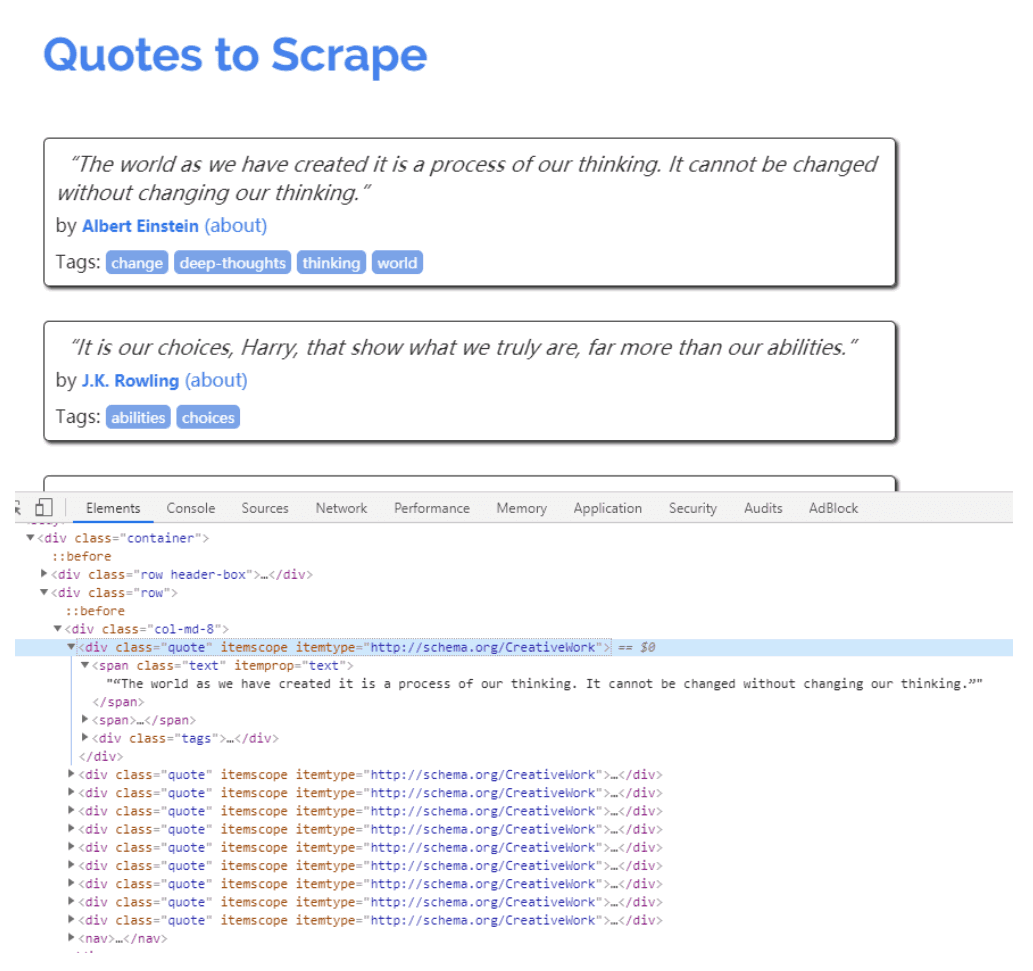Toggle the device toolbar icon in DevTools
Image resolution: width=1033 pixels, height=971 pixels.
43,507
